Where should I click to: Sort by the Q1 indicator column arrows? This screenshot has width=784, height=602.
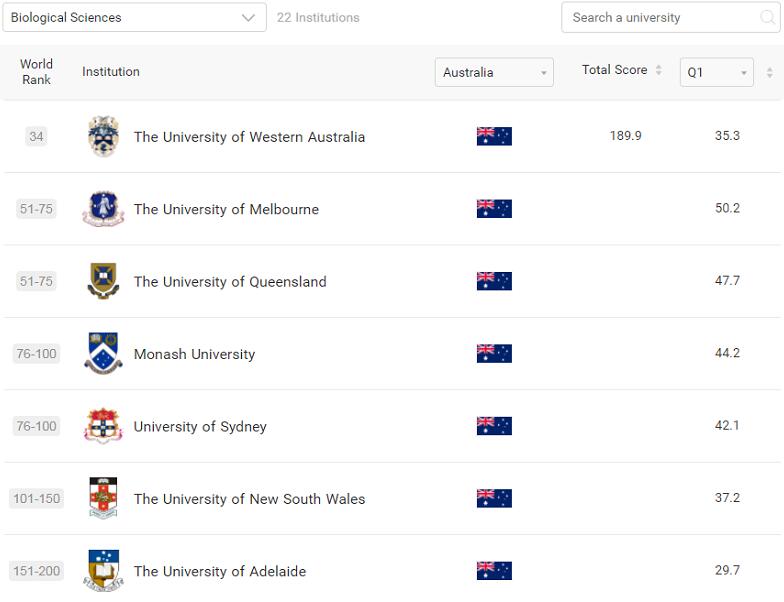click(x=769, y=73)
